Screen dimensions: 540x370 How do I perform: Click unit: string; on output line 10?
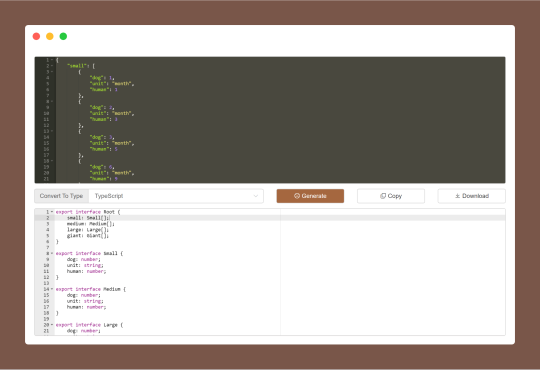point(85,265)
